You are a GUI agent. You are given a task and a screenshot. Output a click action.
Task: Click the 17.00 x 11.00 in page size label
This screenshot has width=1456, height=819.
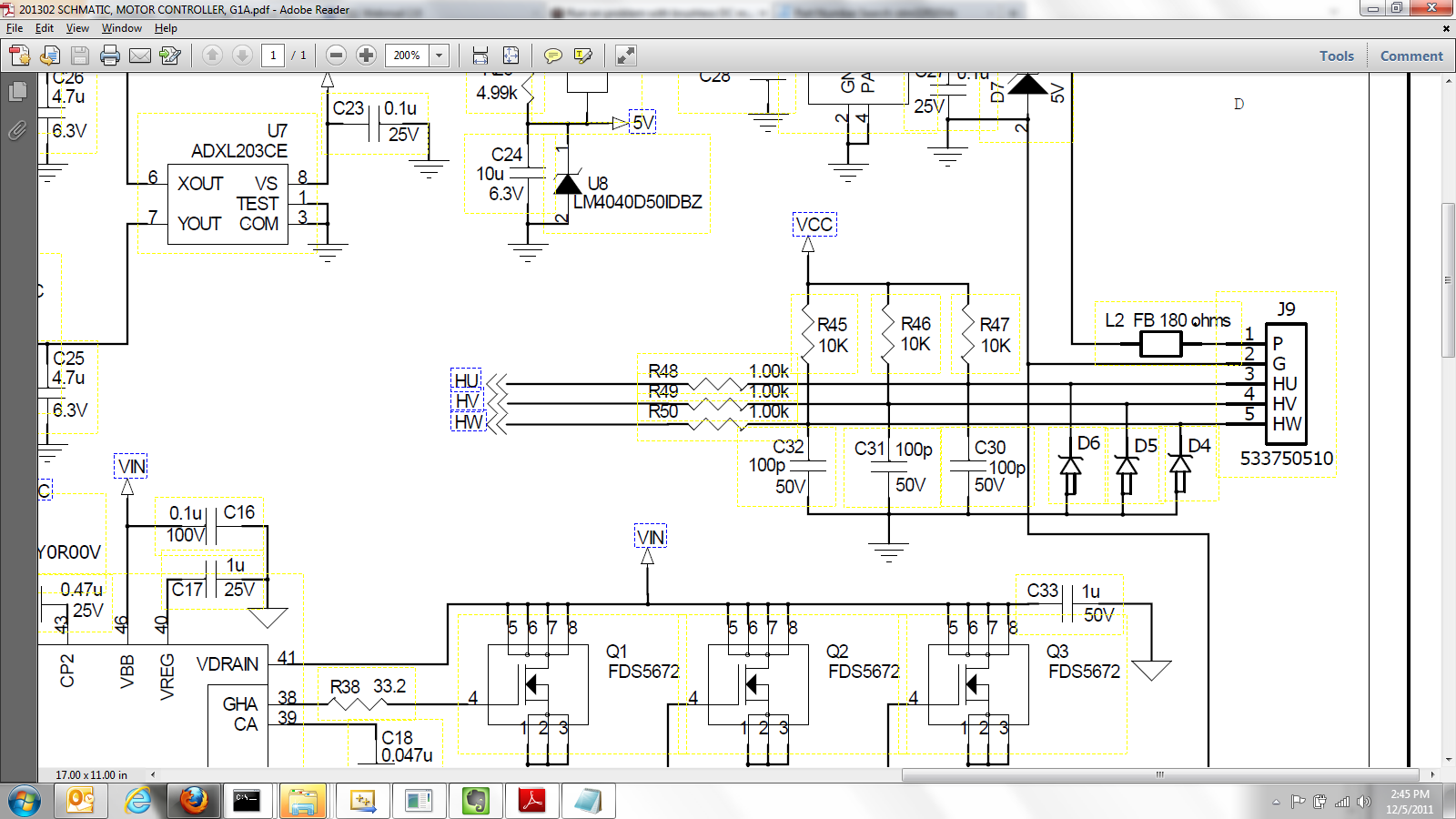(91, 775)
